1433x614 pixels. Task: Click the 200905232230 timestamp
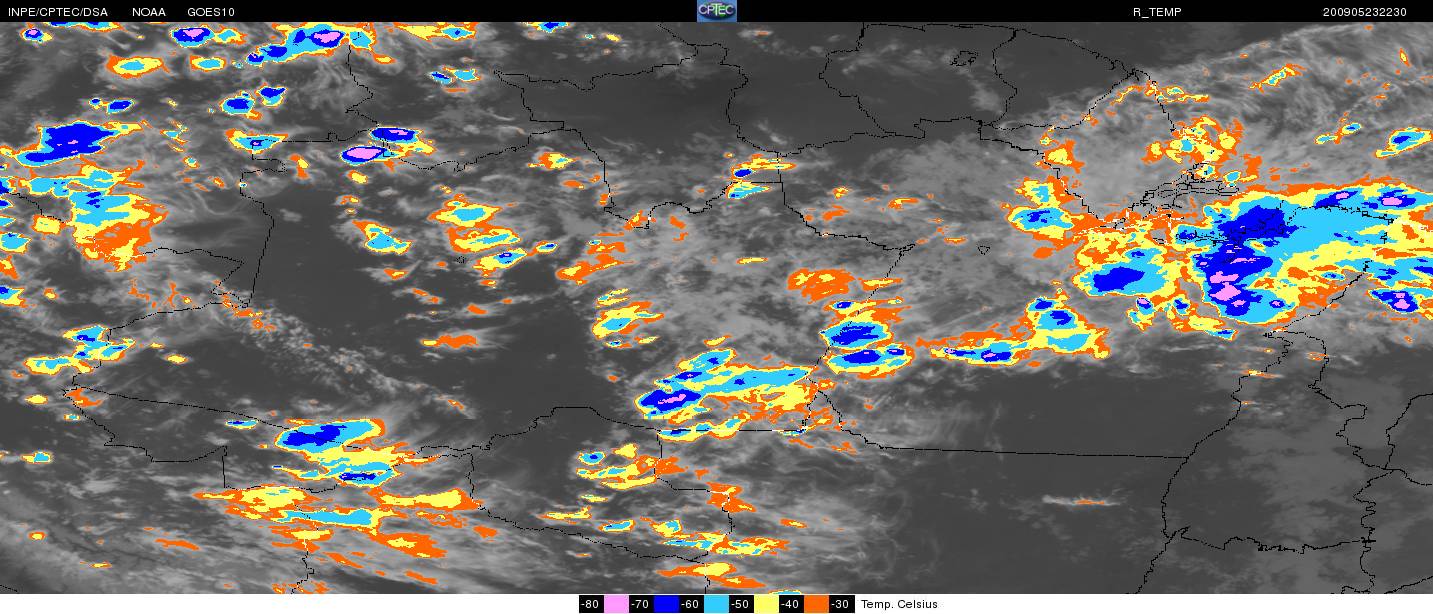click(1364, 12)
